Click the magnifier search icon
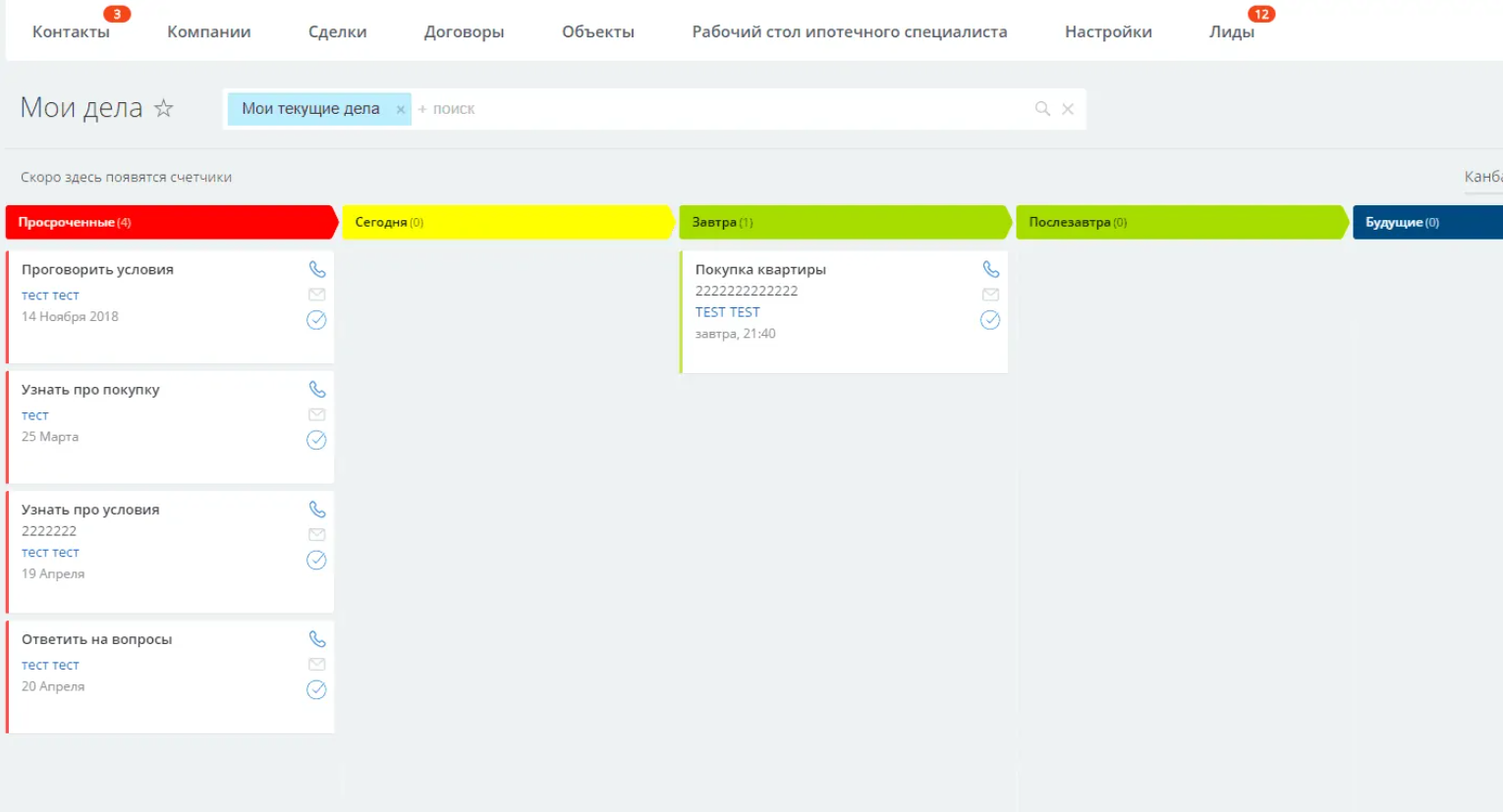Screen dimensions: 1503x812 1042,109
